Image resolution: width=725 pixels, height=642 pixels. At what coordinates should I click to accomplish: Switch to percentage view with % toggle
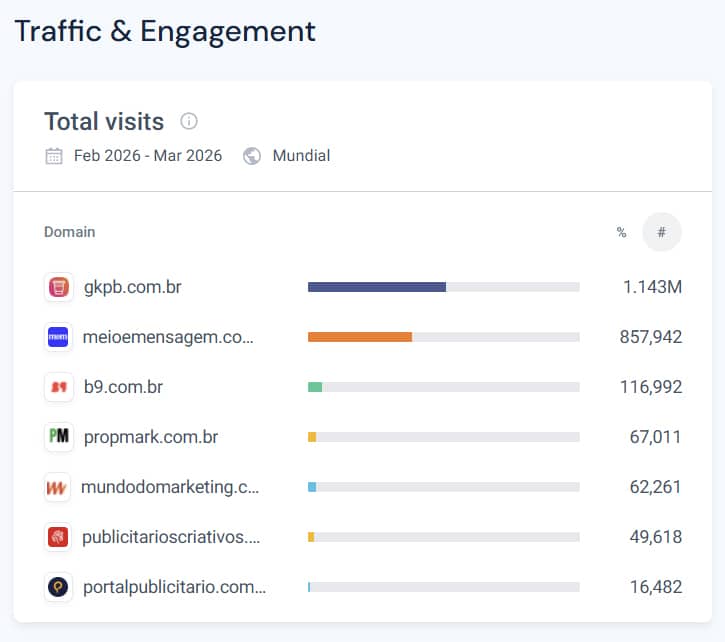[621, 232]
